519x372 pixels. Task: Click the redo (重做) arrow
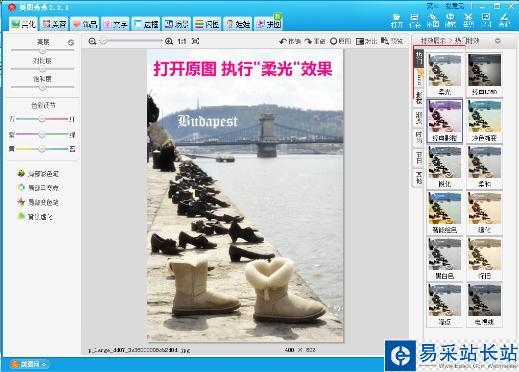click(315, 41)
